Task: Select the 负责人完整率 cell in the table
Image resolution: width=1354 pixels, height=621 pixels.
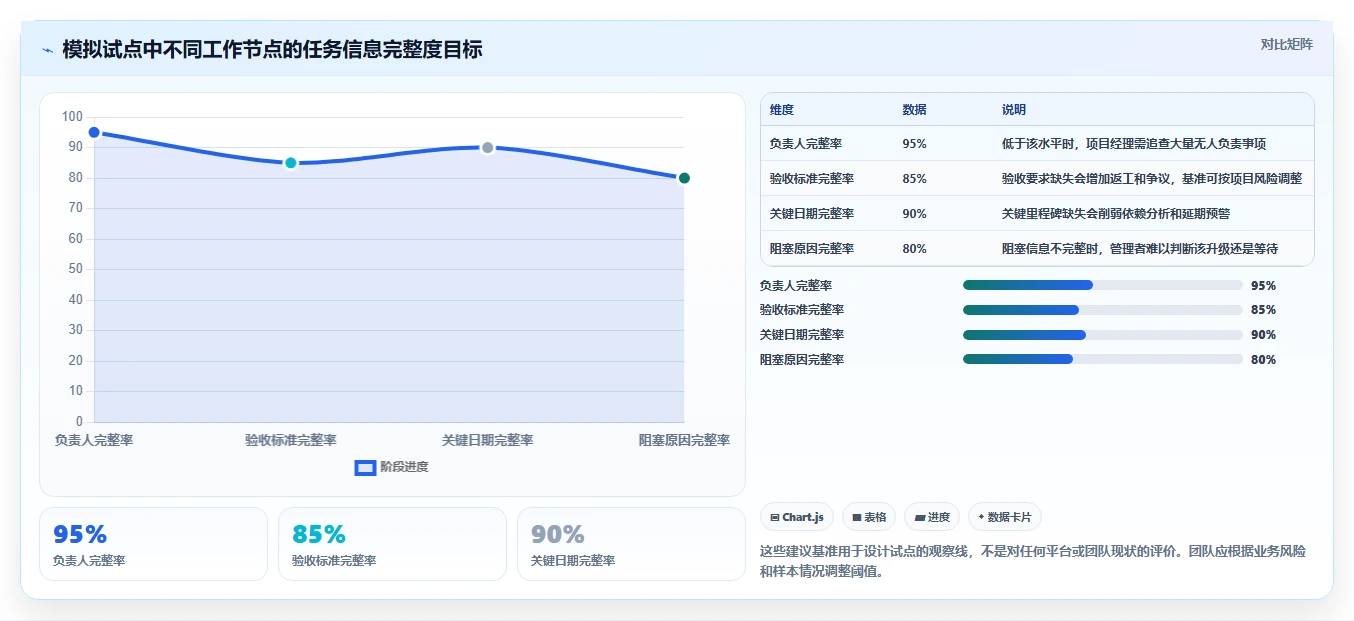Action: click(x=806, y=144)
